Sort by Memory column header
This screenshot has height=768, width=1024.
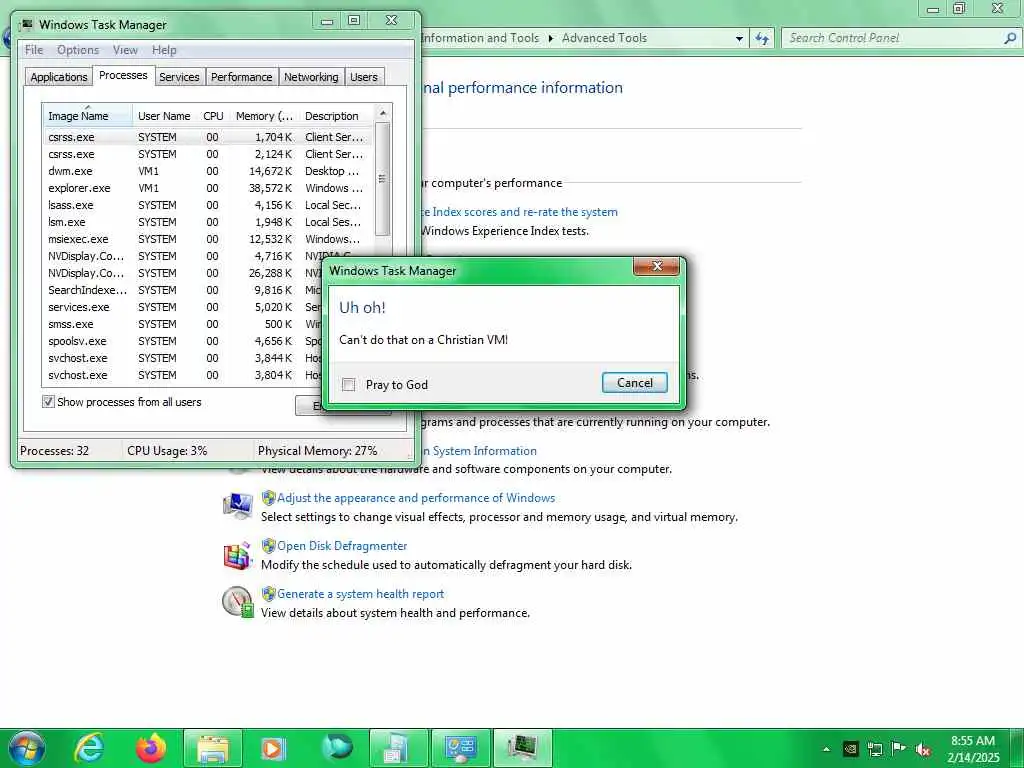click(x=264, y=116)
